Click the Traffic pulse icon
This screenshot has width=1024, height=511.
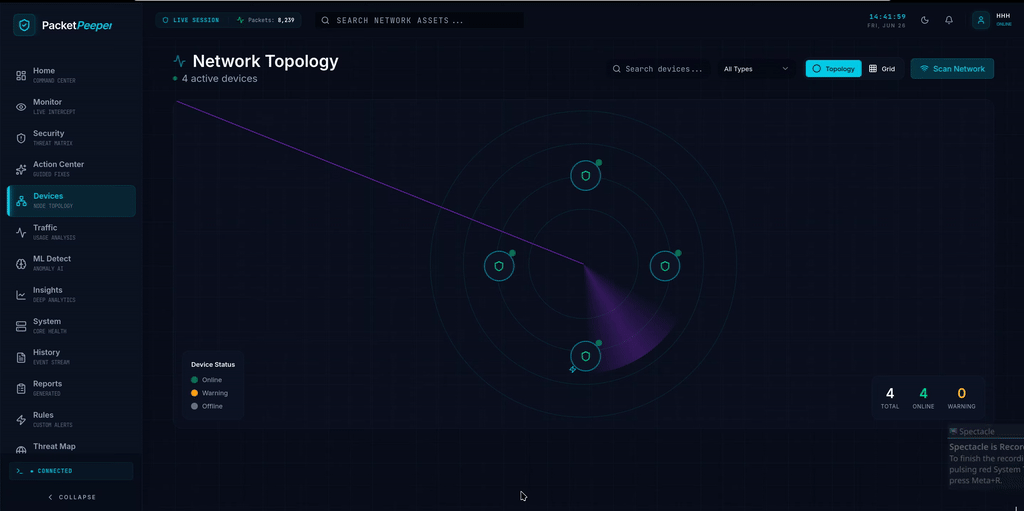tap(21, 232)
